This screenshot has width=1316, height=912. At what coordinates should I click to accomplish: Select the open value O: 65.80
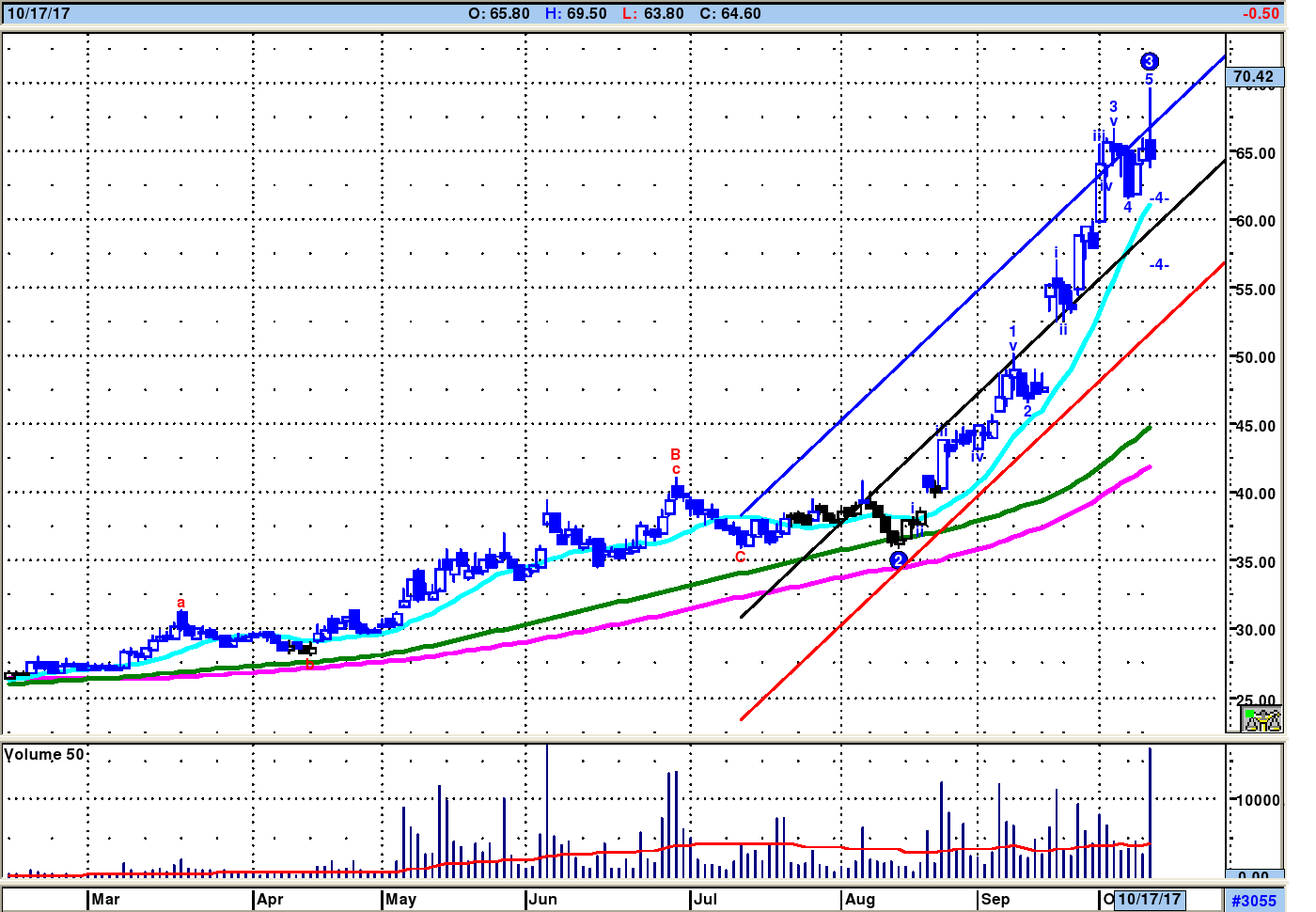(499, 14)
